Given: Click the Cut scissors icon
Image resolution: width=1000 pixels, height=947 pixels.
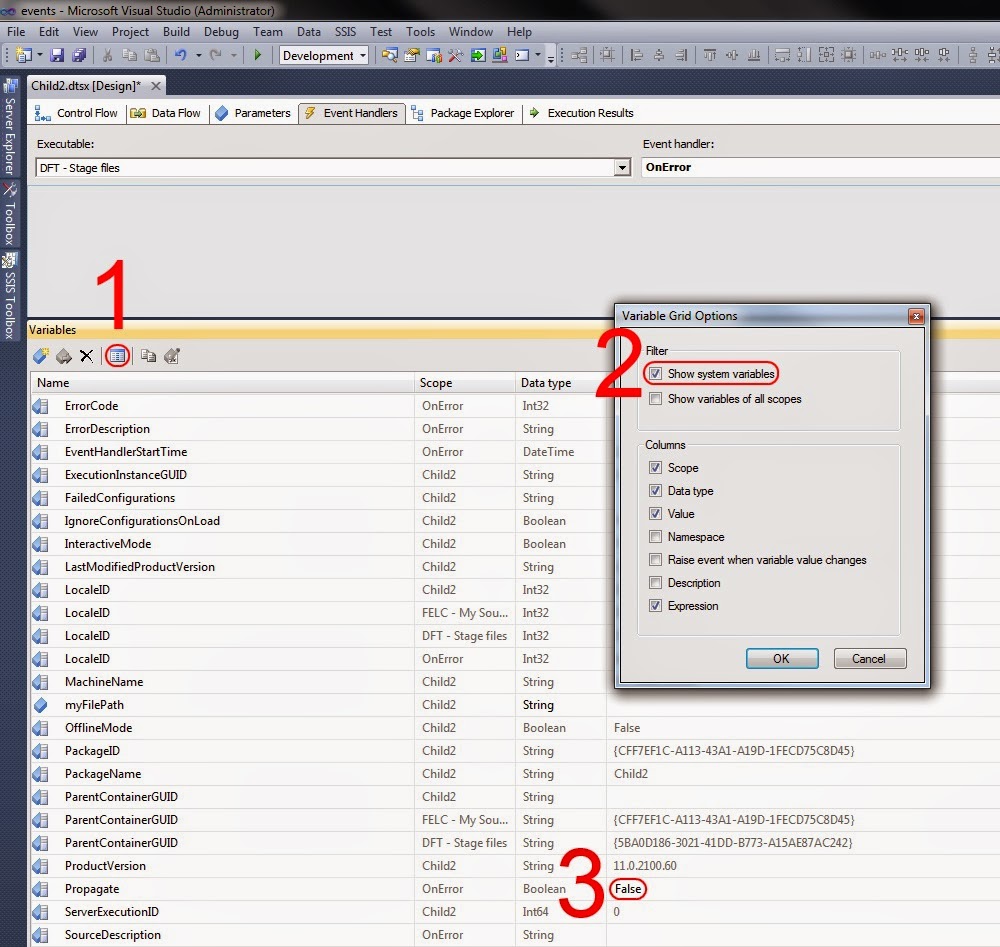Looking at the screenshot, I should [x=107, y=55].
